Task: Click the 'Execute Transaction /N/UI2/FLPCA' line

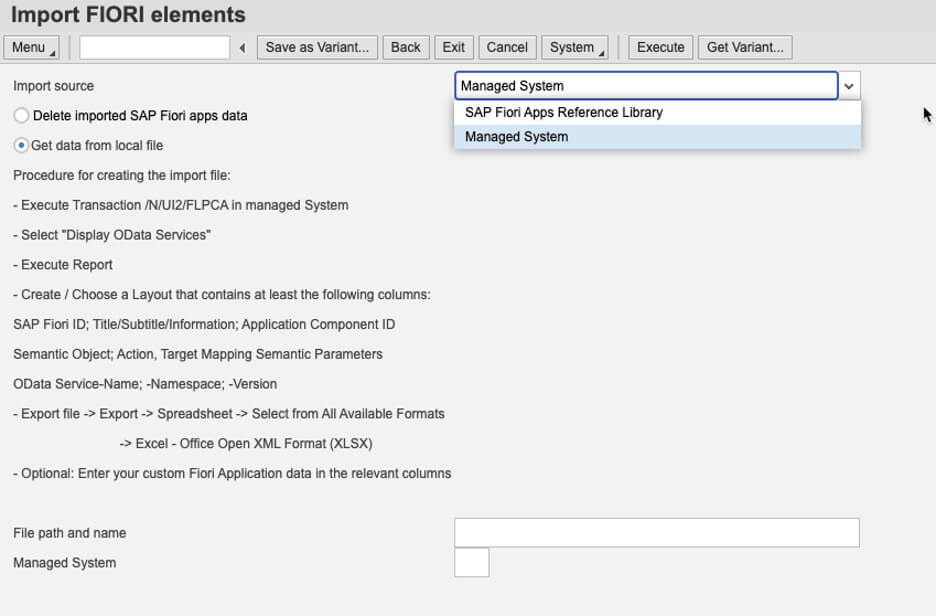Action: pyautogui.click(x=181, y=205)
